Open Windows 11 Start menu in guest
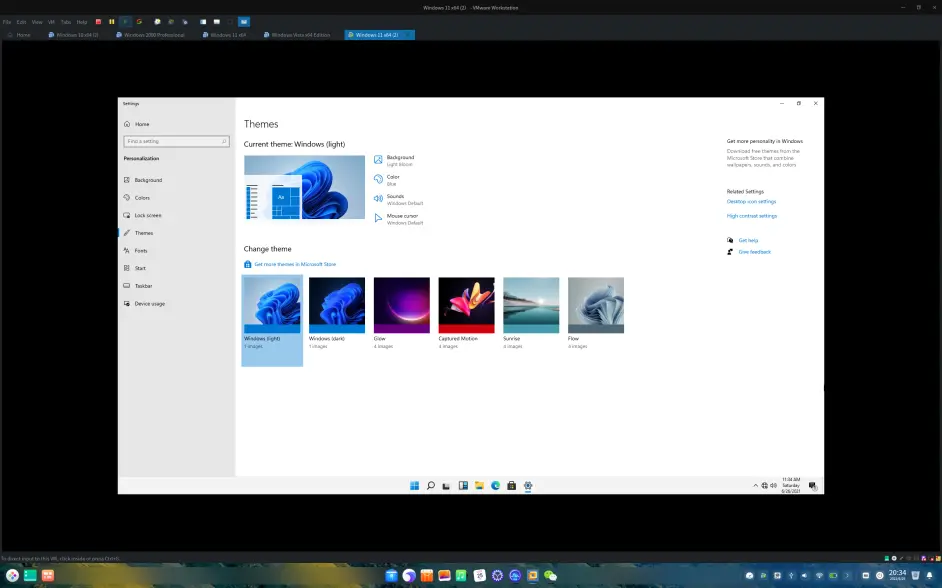The height and width of the screenshot is (588, 942). [415, 485]
